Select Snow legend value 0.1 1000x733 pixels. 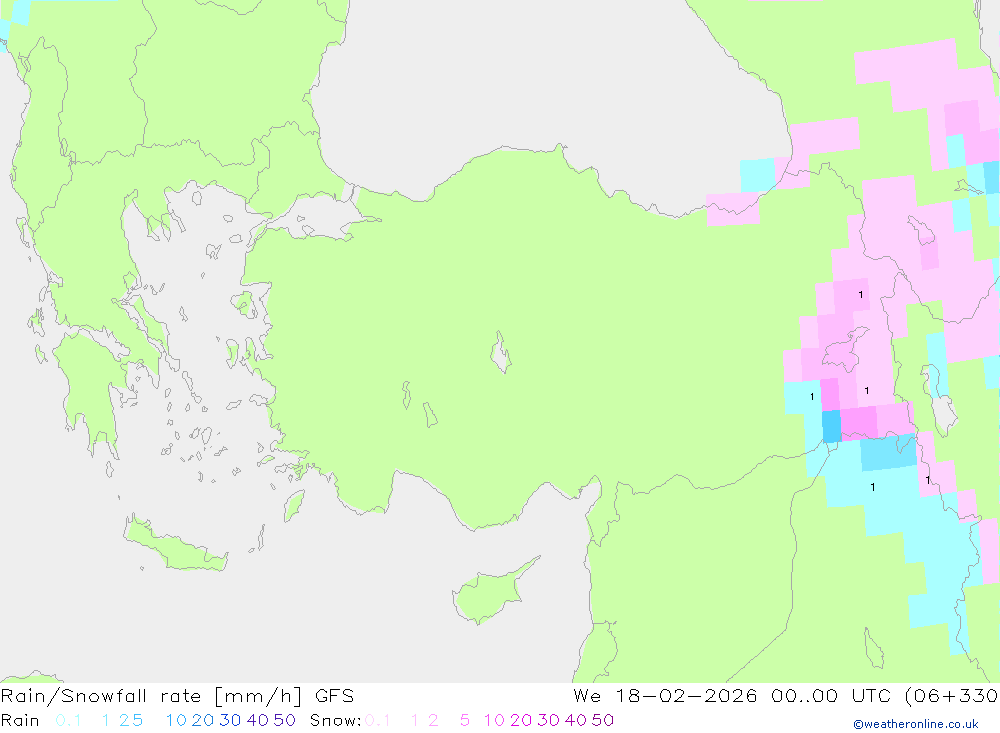click(x=378, y=720)
